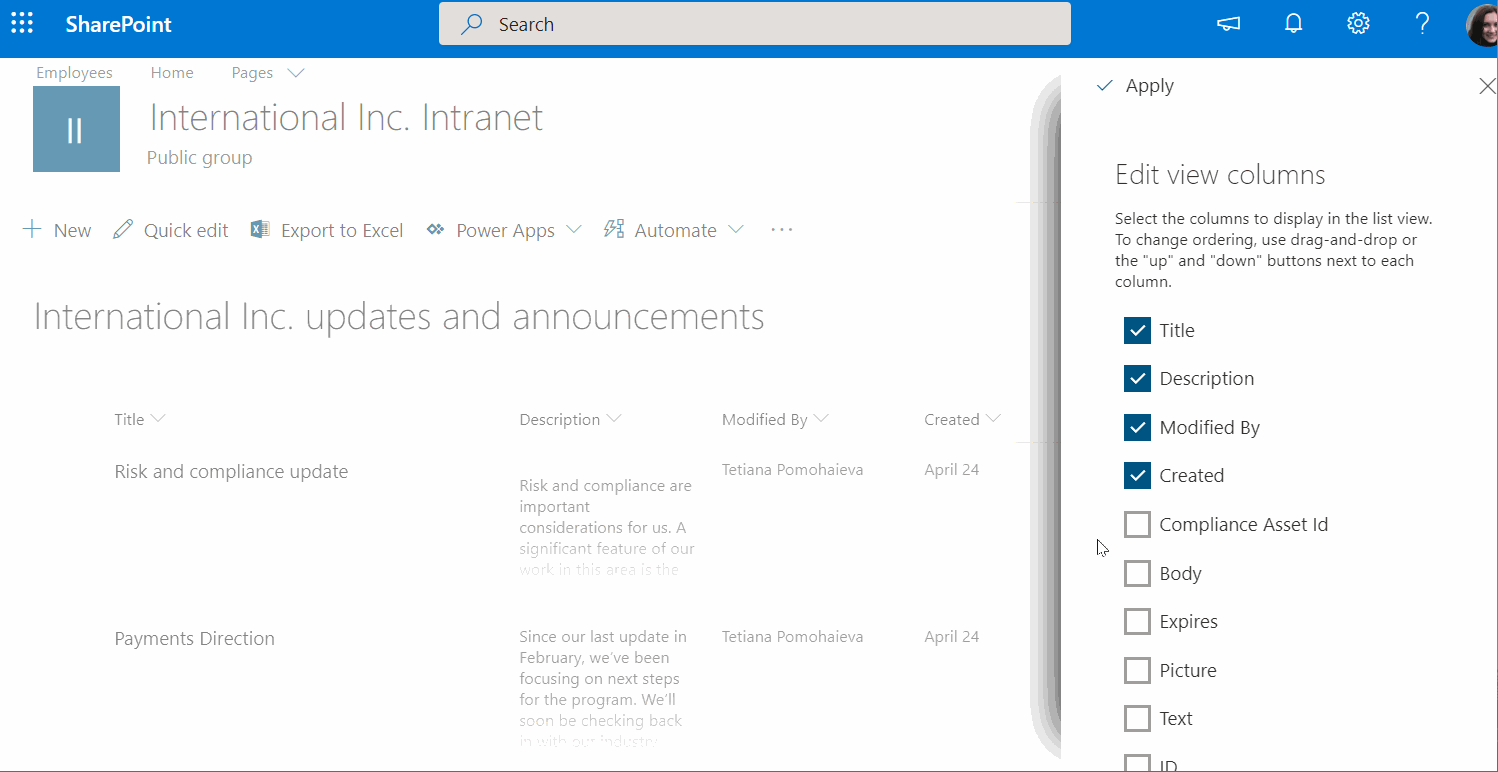Image resolution: width=1498 pixels, height=772 pixels.
Task: Open the Created column sort dropdown
Action: pyautogui.click(x=994, y=419)
